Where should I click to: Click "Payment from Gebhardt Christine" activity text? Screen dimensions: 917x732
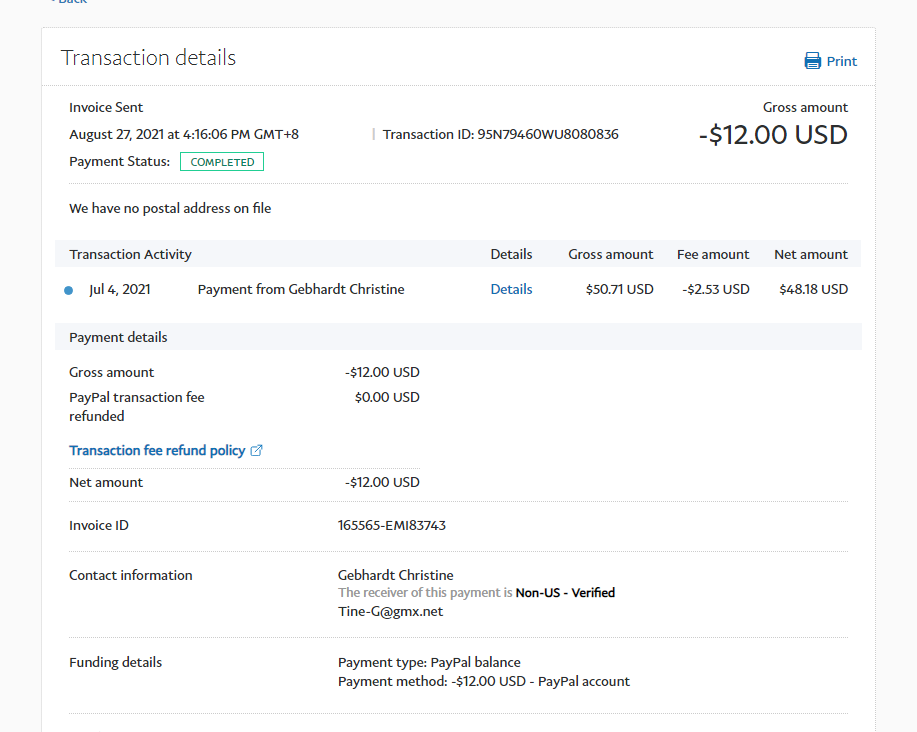[x=301, y=289]
